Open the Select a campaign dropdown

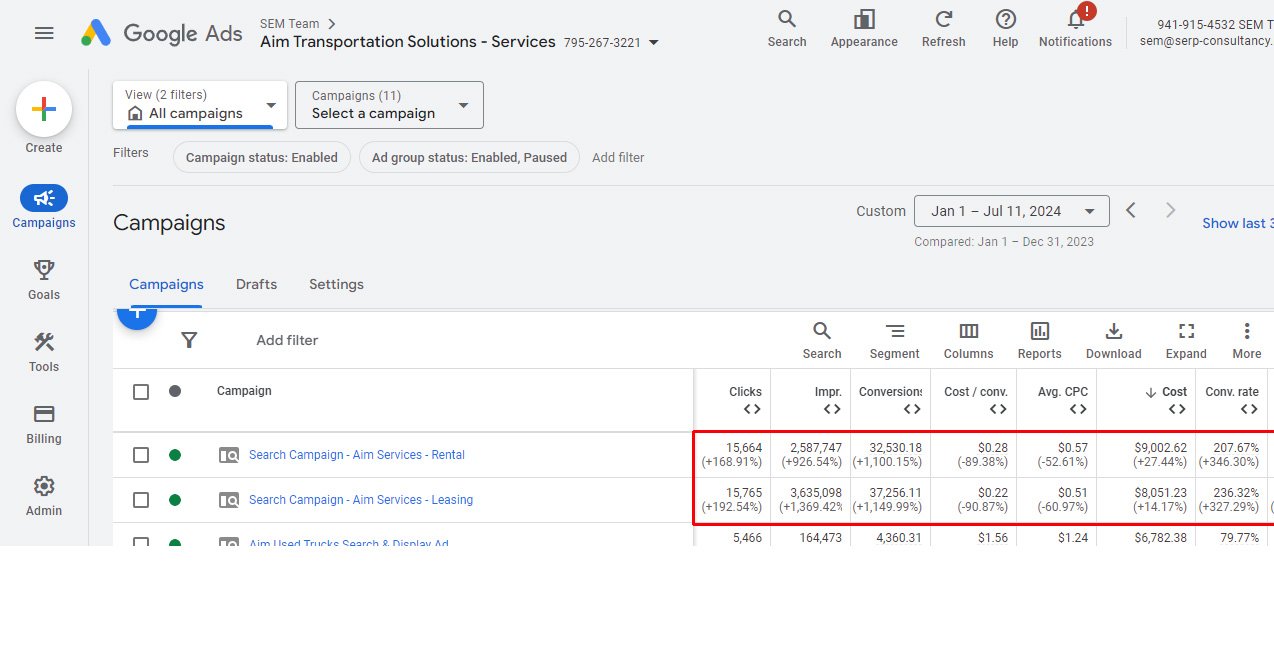389,105
